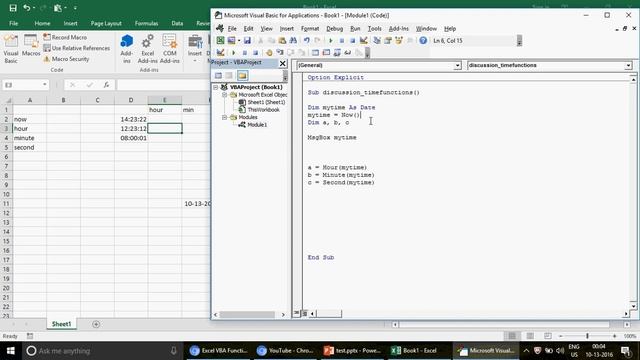
Task: Open COM Add-ins in Excel ribbon
Action: [170, 49]
